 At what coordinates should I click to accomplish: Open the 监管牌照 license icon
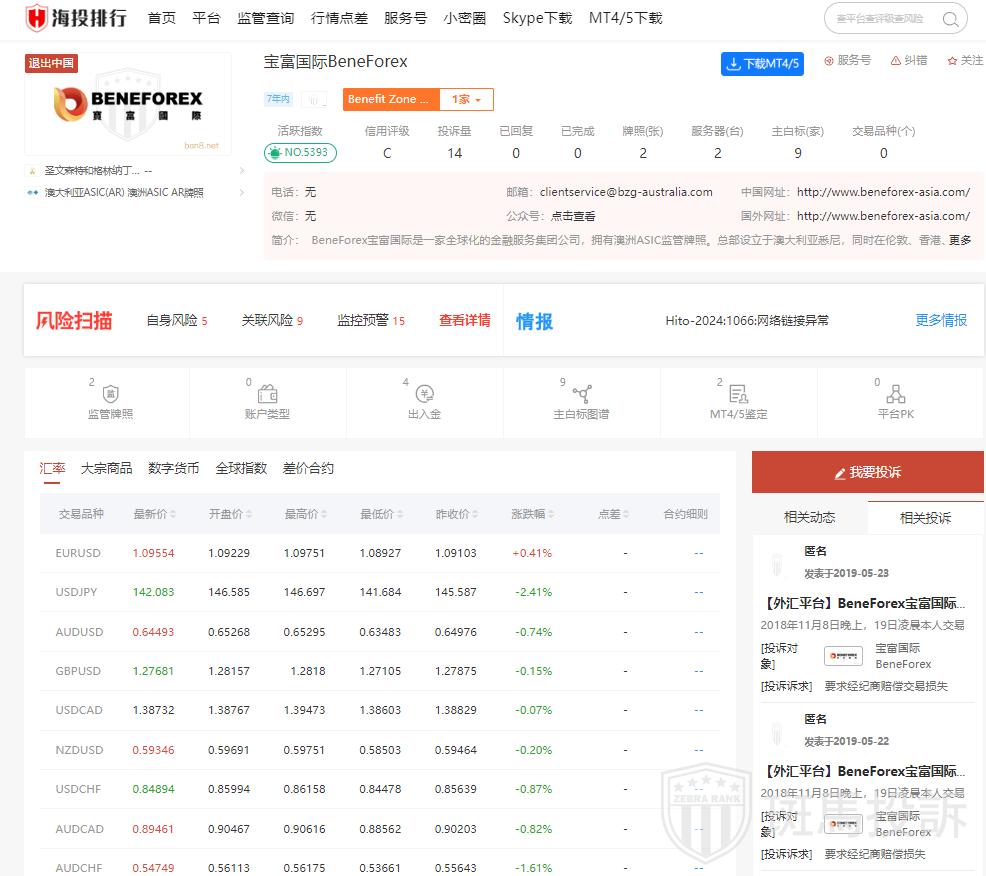point(110,394)
